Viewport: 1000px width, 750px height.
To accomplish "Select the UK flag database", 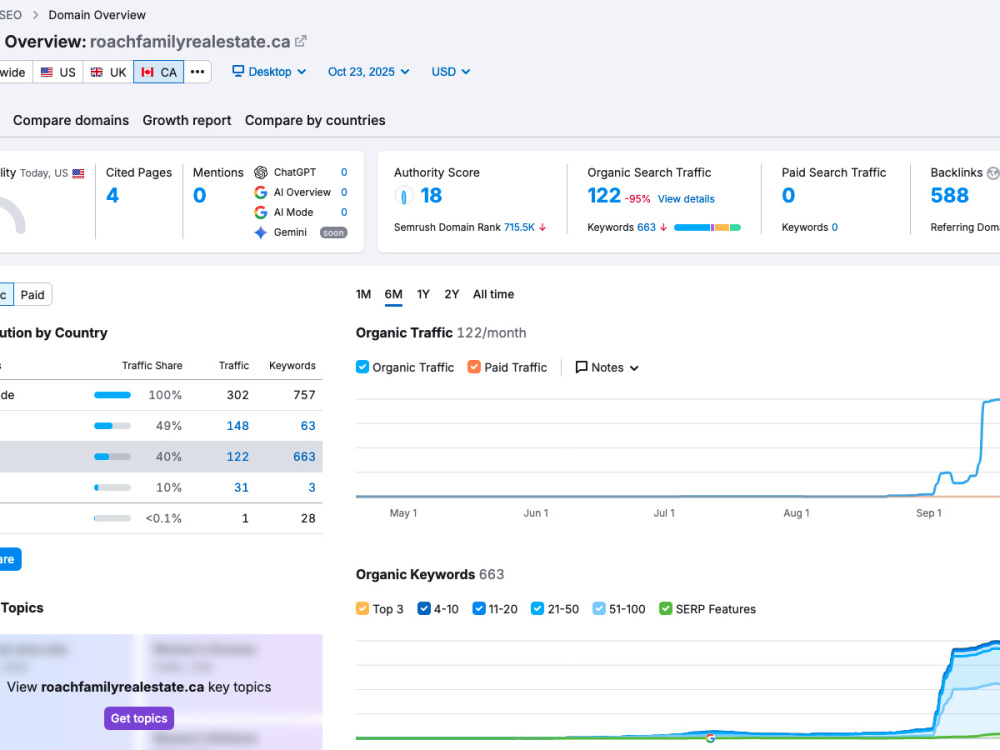I will (108, 72).
